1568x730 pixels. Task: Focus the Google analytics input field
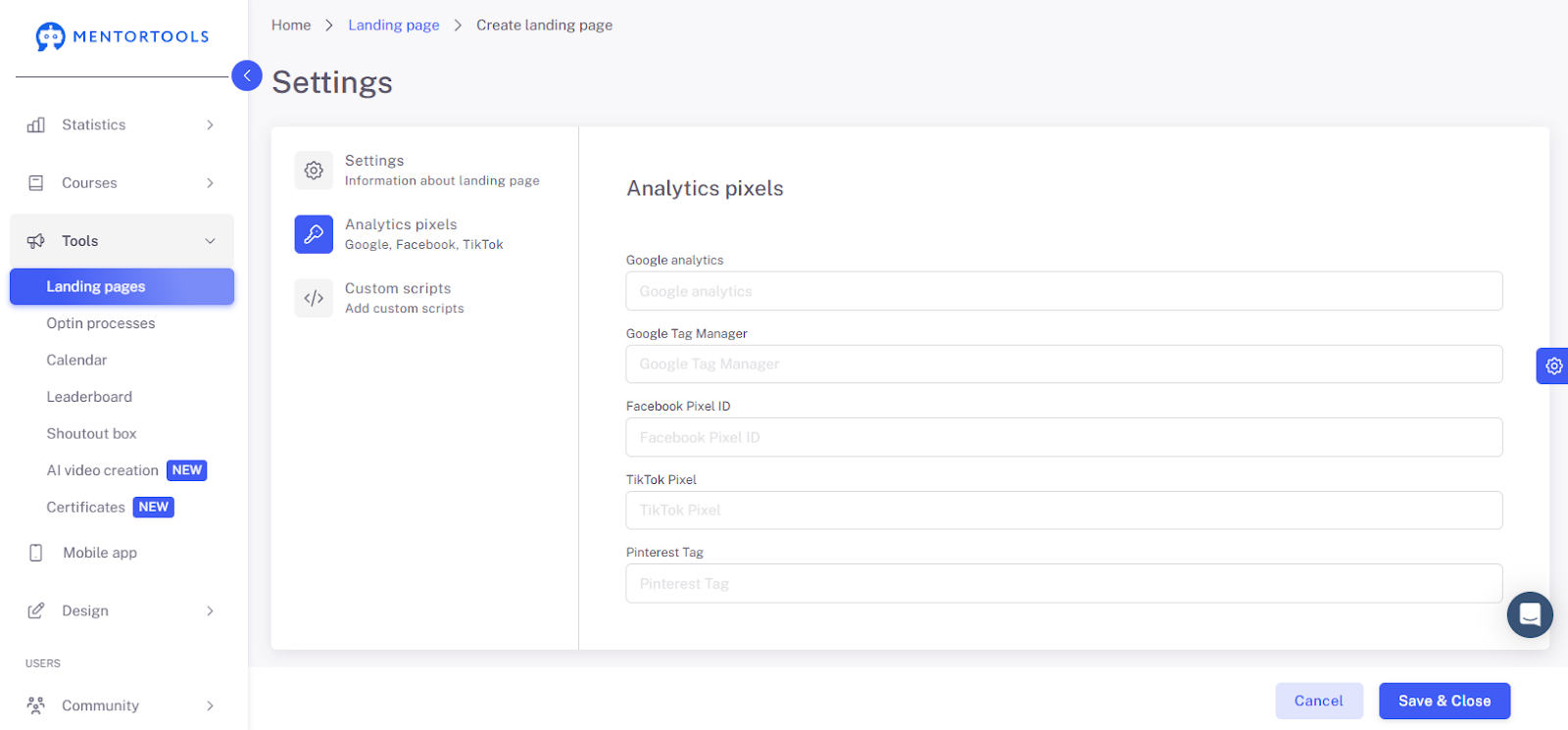coord(1064,291)
